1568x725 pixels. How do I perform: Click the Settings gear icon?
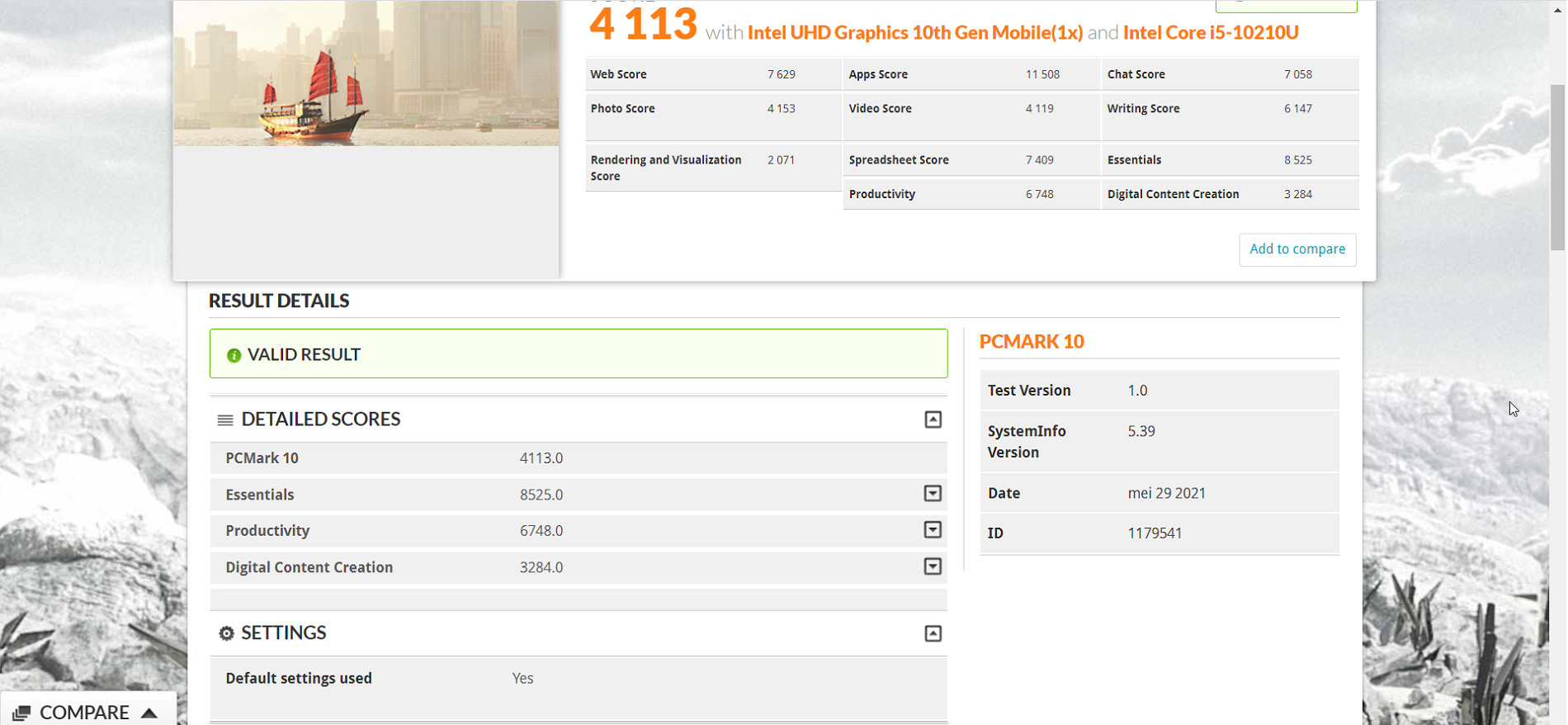[x=226, y=633]
